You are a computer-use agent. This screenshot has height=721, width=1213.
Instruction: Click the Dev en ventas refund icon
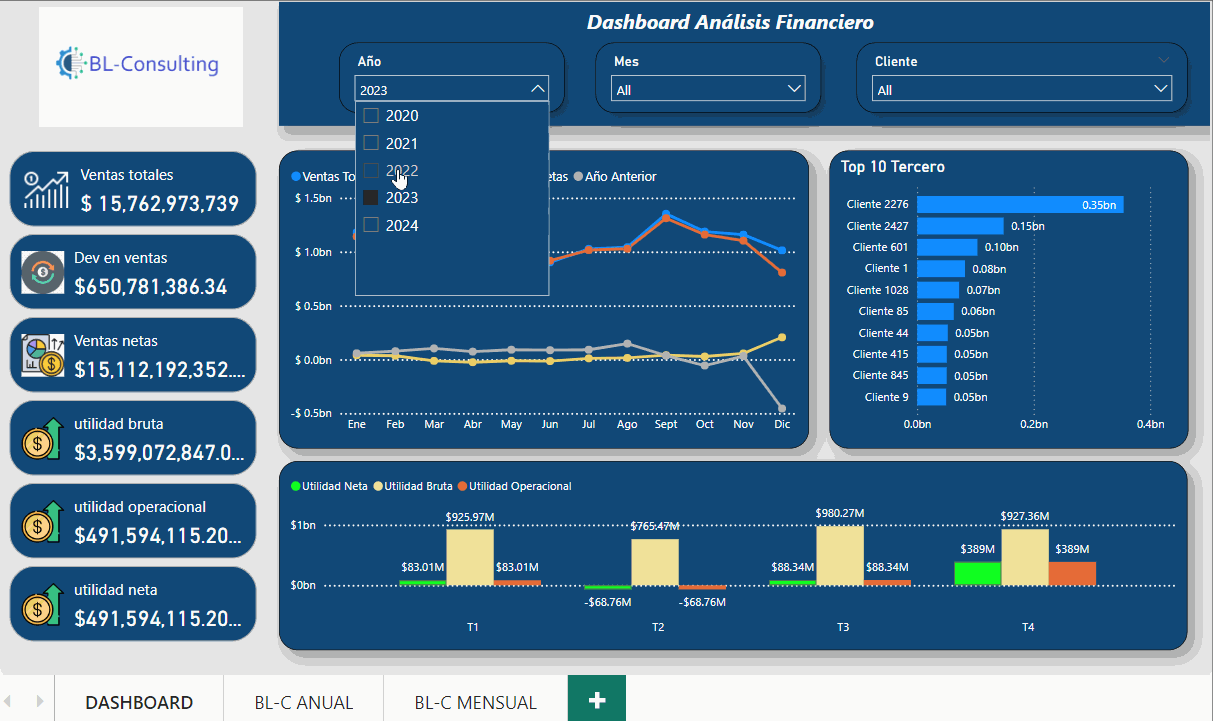[43, 273]
